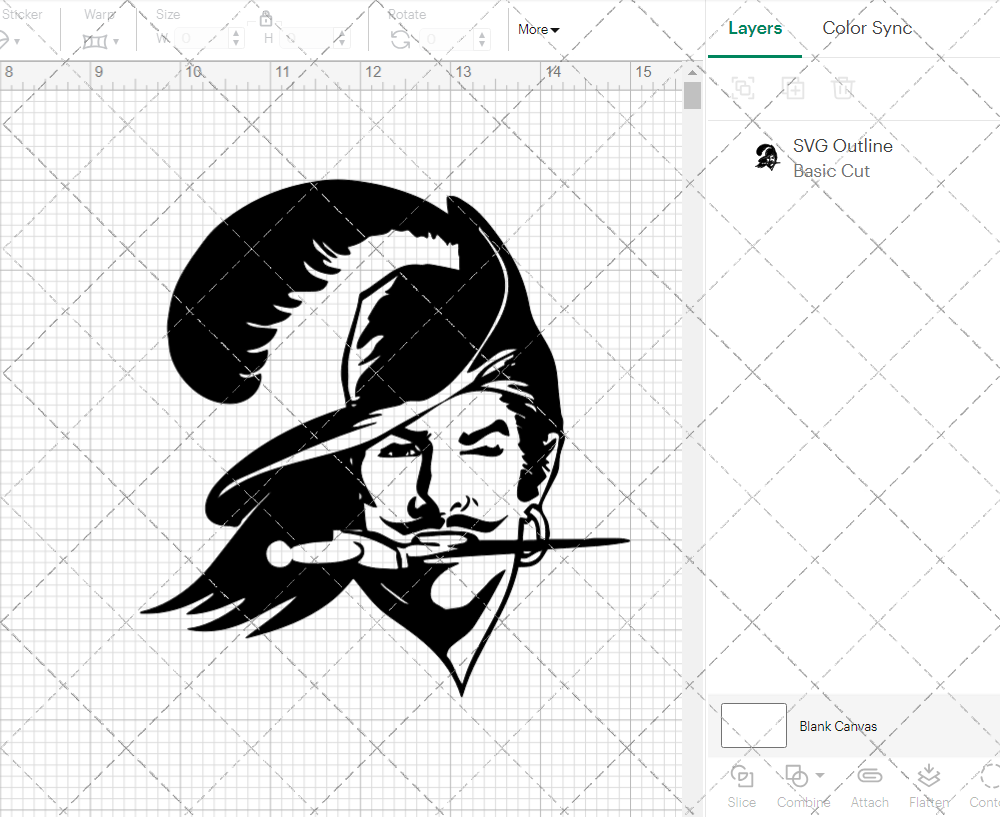Open the Warp dropdown
1000x817 pixels.
tap(101, 41)
